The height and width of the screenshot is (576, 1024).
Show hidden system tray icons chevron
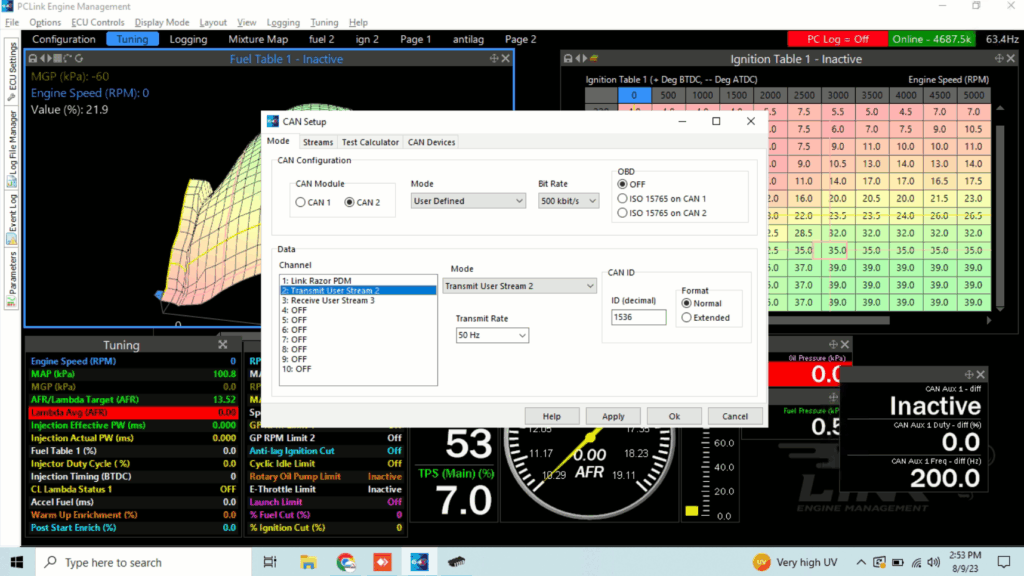pyautogui.click(x=861, y=562)
